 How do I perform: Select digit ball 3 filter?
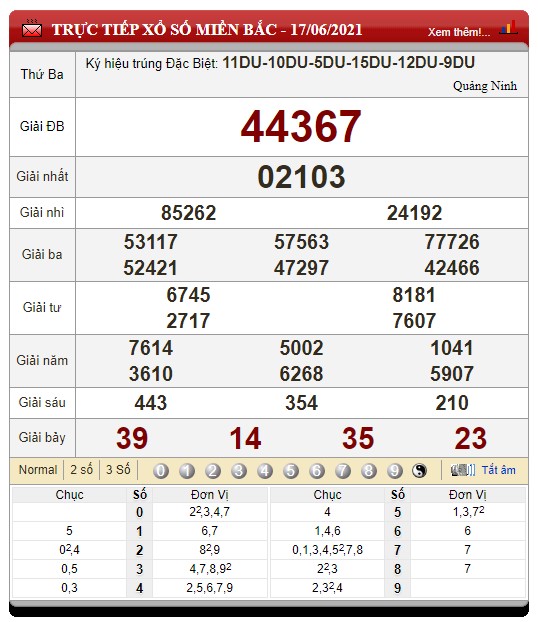(239, 471)
